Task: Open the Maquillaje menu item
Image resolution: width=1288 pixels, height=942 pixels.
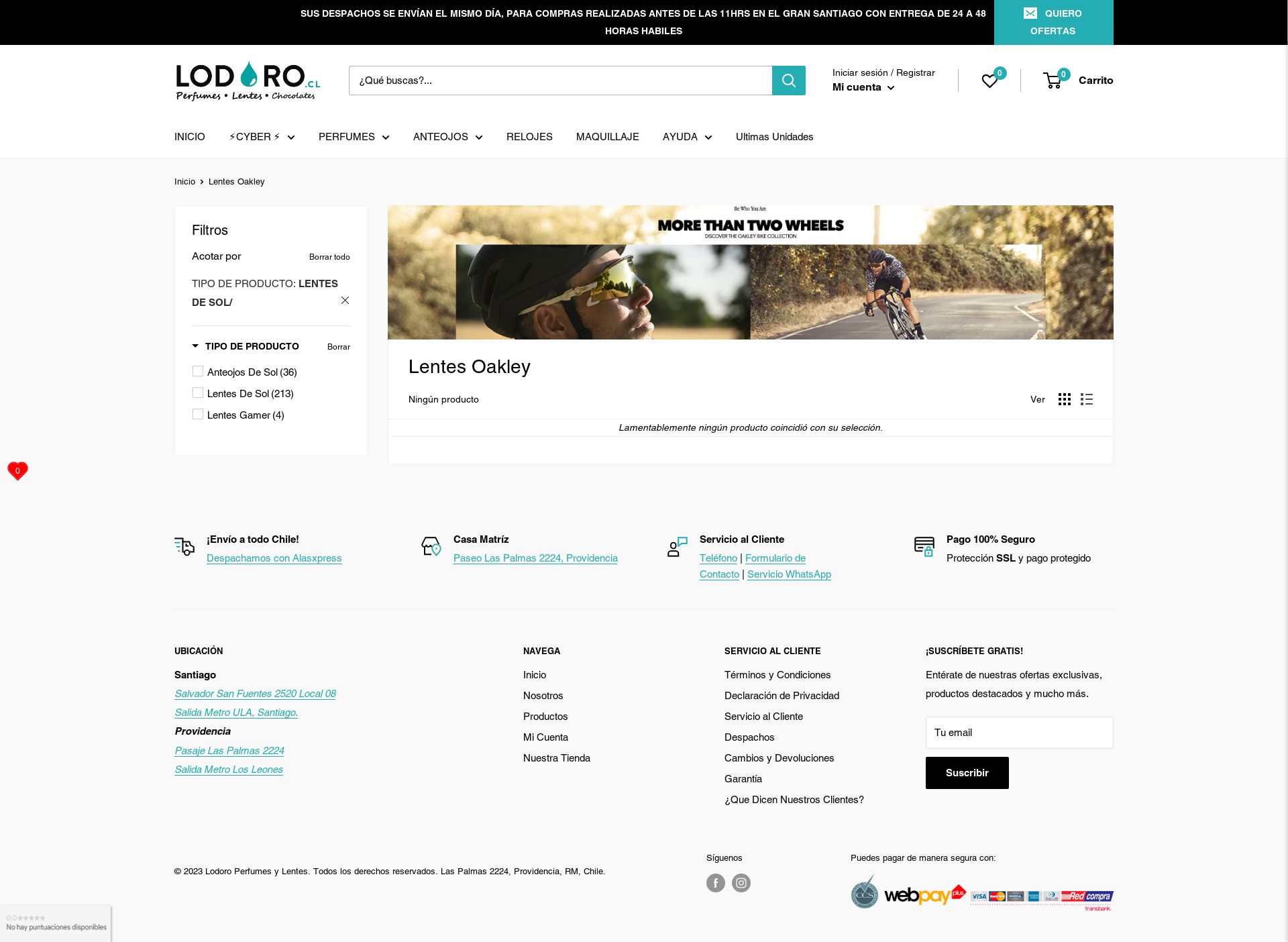Action: (607, 137)
